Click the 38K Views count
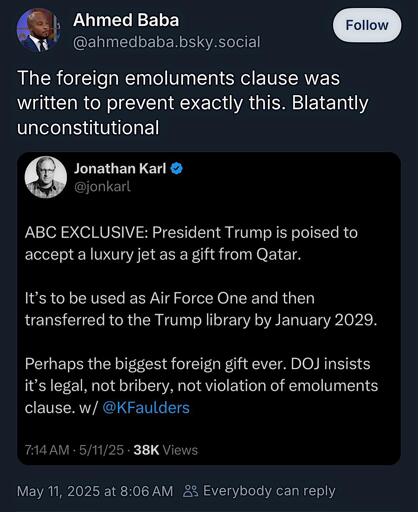 (x=166, y=450)
